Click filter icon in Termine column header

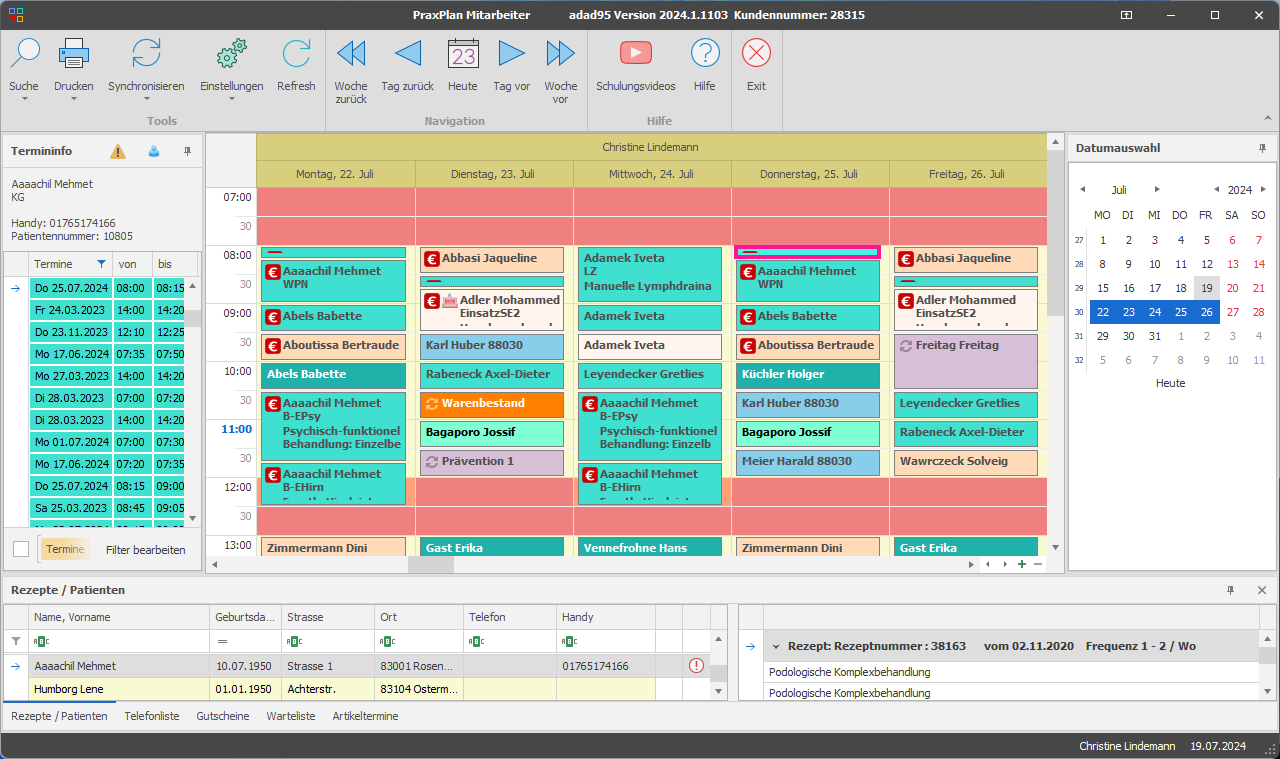point(101,264)
